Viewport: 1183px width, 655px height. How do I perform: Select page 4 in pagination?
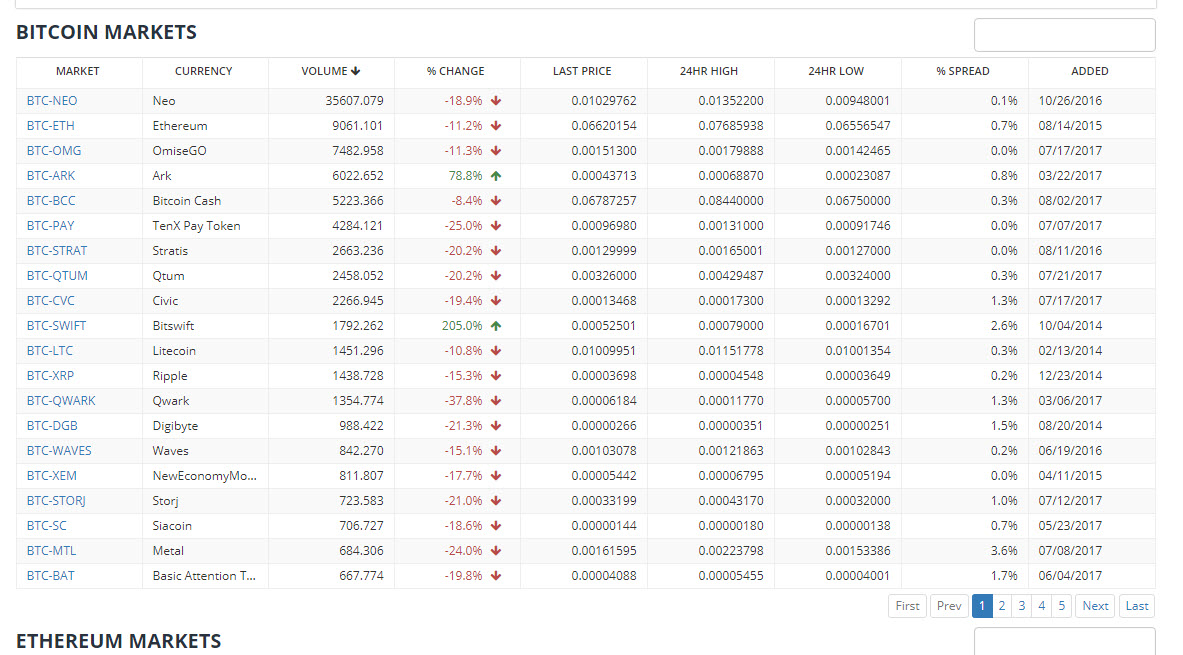[x=1042, y=606]
